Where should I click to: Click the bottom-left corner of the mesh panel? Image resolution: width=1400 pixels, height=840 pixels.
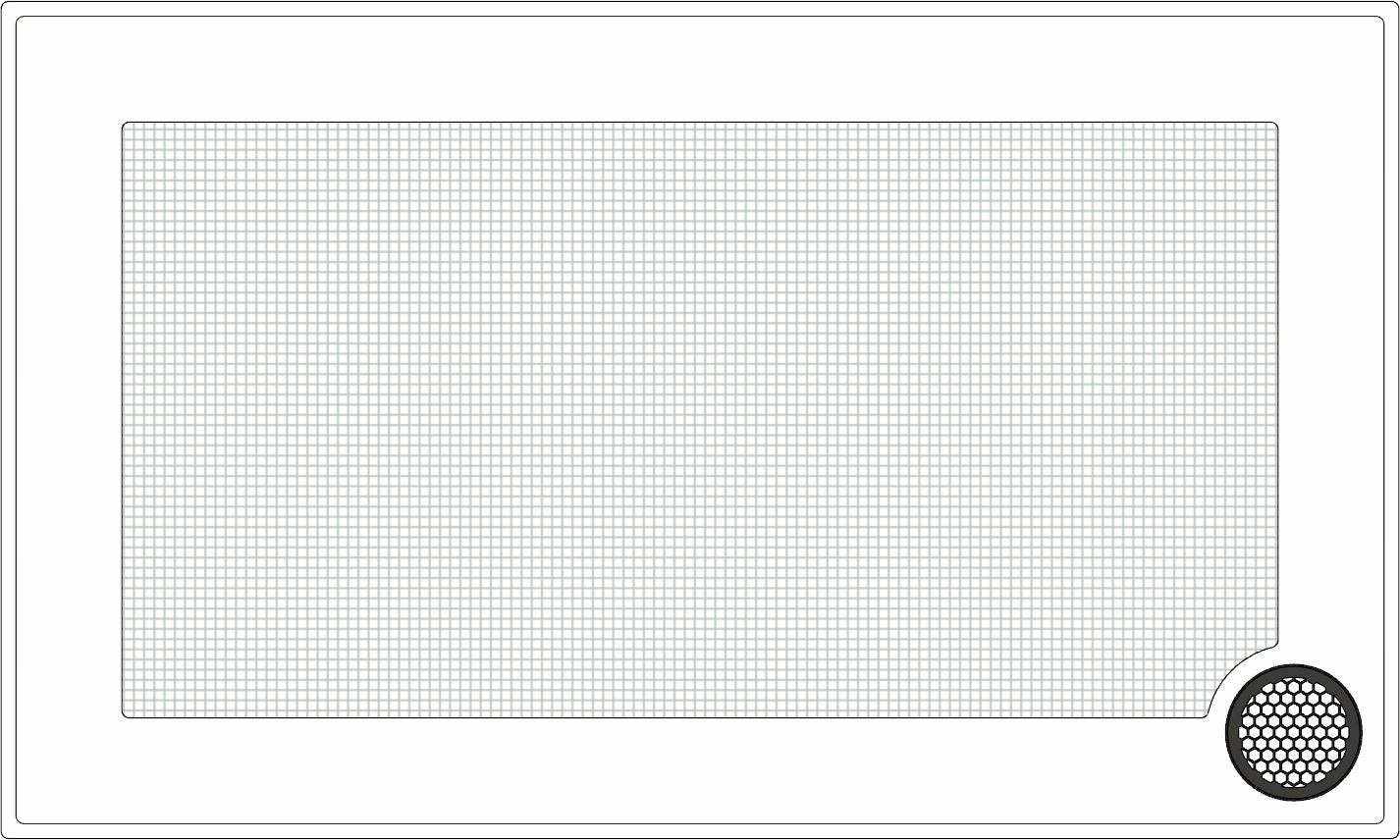click(x=125, y=715)
